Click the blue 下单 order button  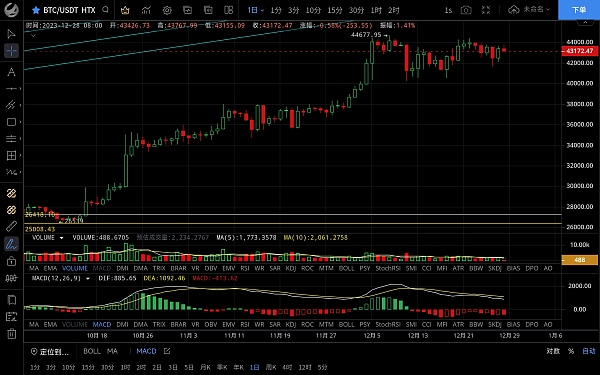pos(579,10)
